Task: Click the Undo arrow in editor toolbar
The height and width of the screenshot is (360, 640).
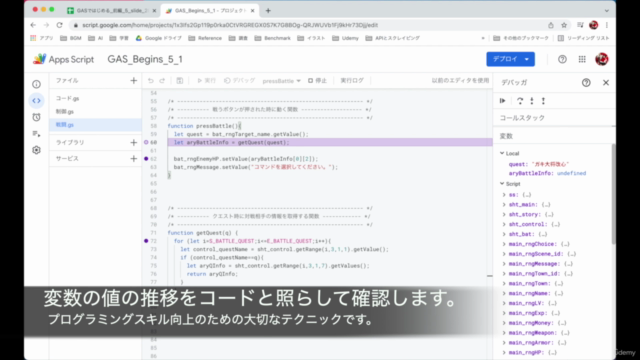Action: click(x=151, y=81)
